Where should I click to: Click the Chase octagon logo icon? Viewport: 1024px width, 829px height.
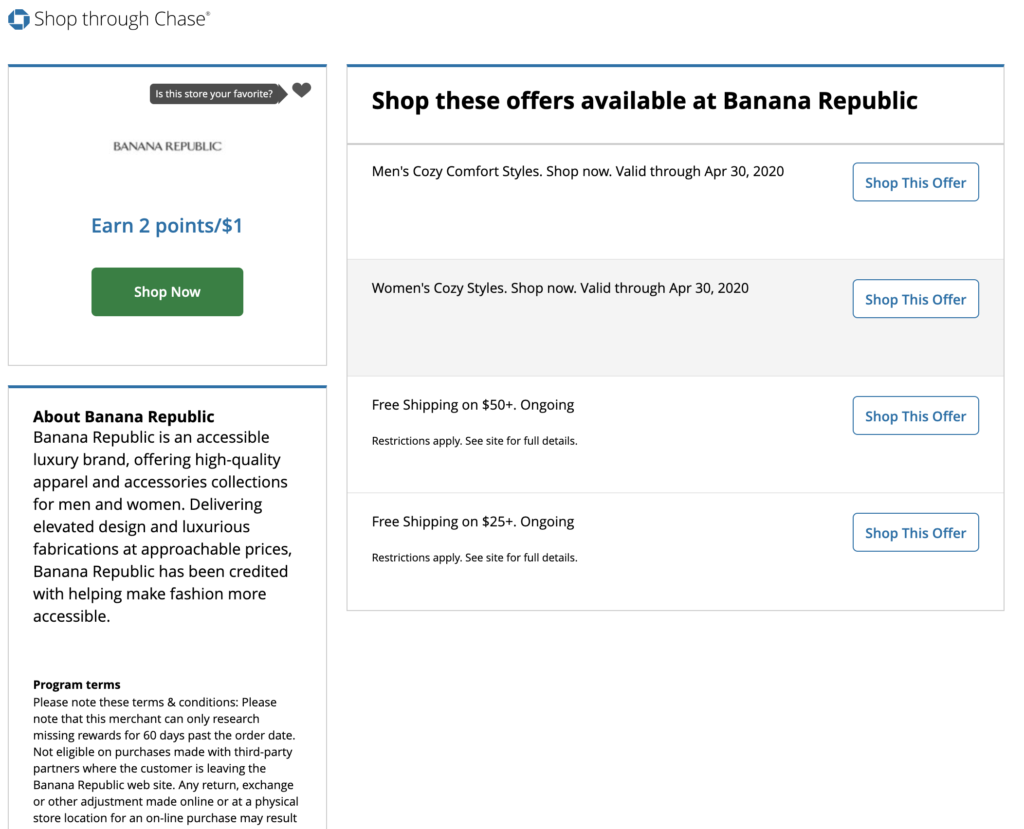(x=18, y=19)
